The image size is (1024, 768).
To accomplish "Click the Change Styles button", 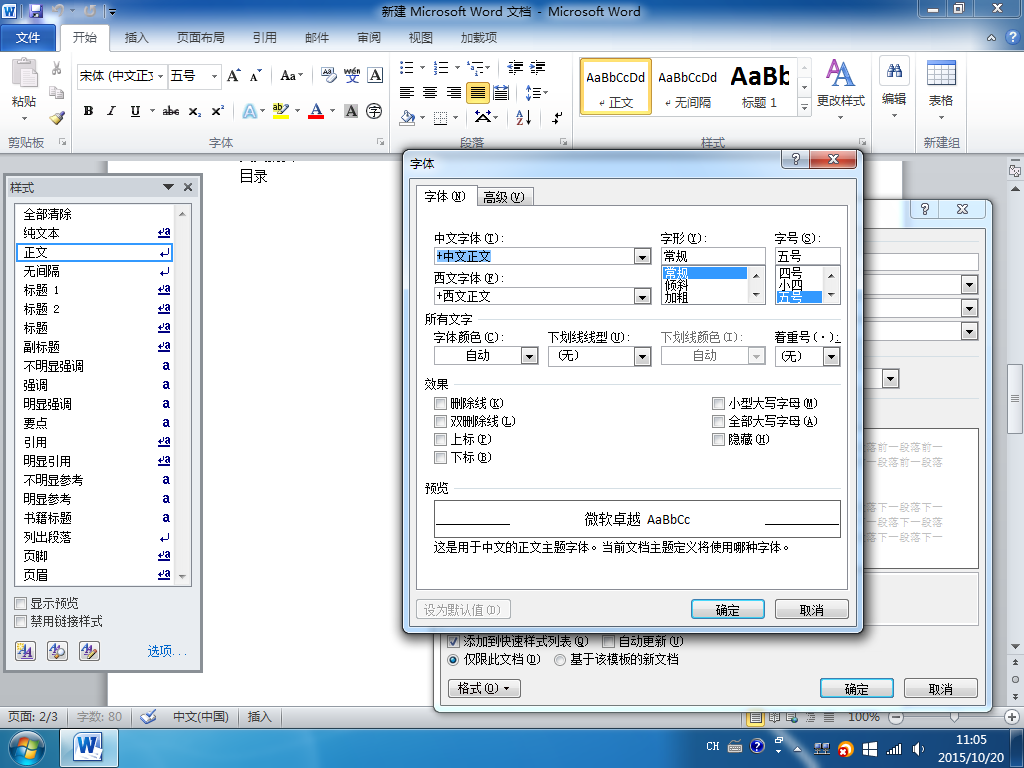I will pos(840,88).
